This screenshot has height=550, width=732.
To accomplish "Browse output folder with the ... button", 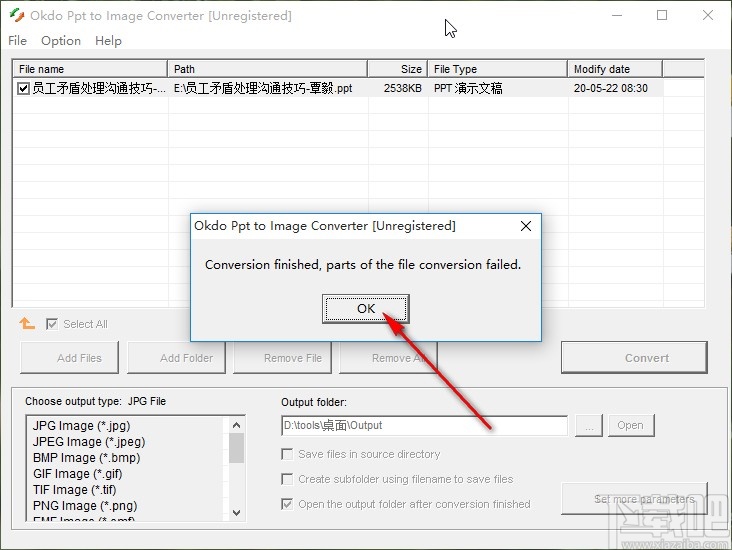I will click(x=589, y=425).
